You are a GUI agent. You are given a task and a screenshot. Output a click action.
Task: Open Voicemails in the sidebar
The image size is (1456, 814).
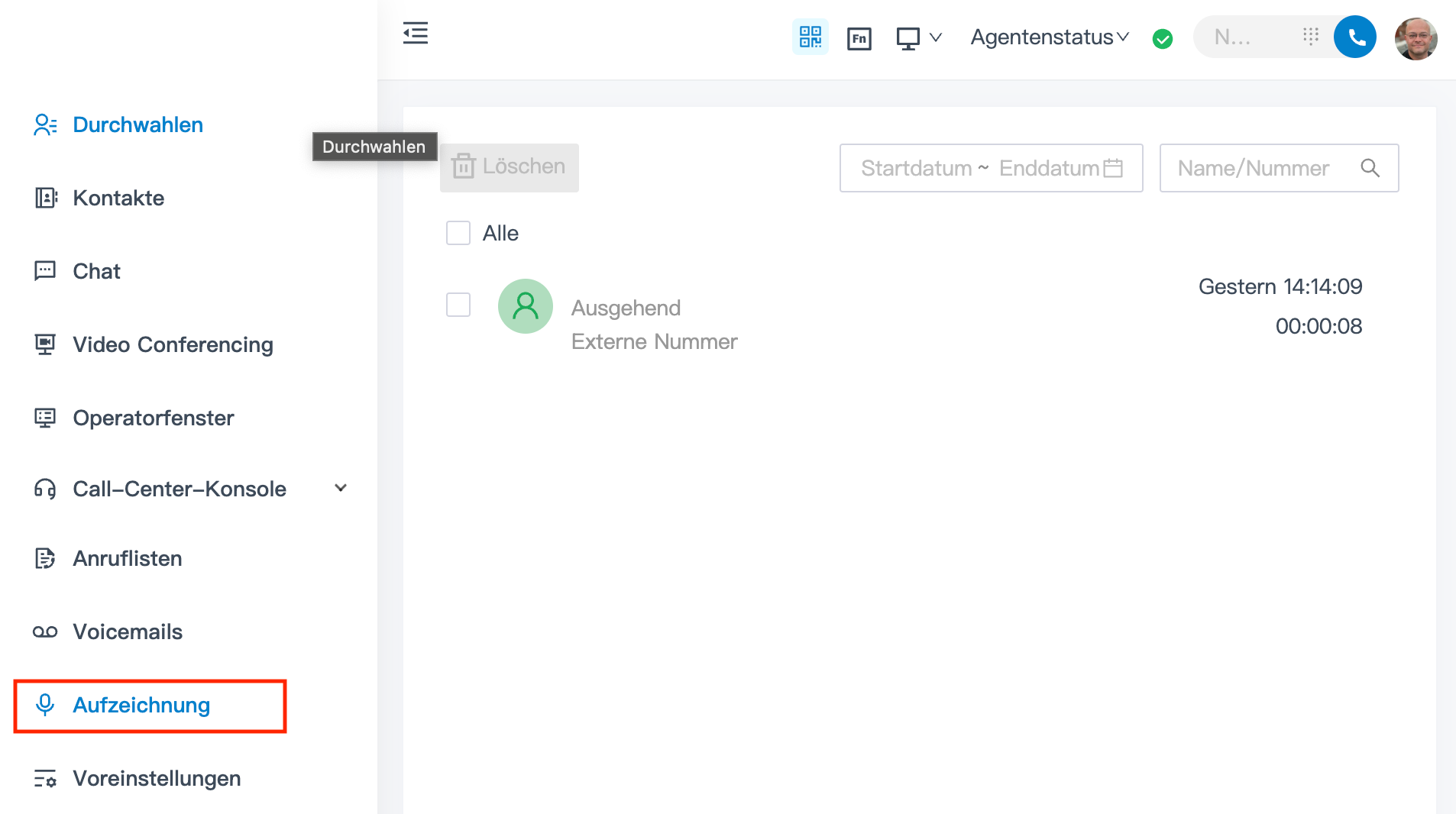point(128,631)
